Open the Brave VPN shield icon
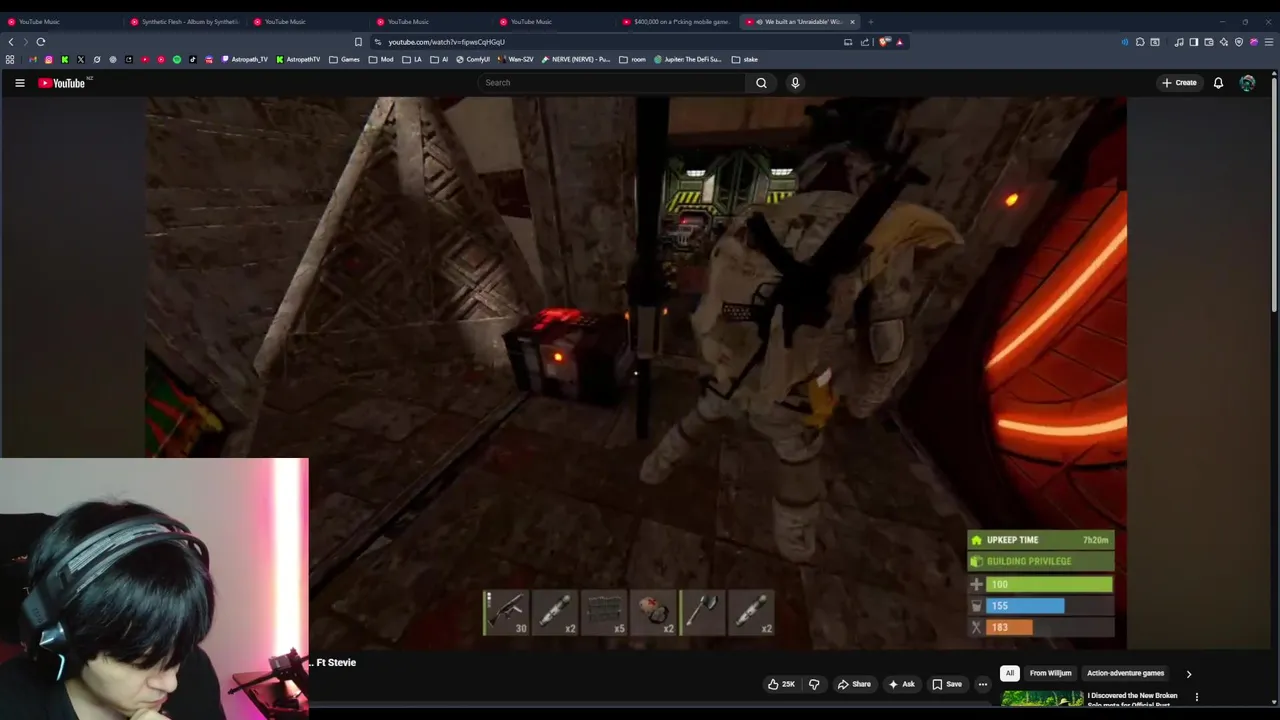 pos(1239,42)
